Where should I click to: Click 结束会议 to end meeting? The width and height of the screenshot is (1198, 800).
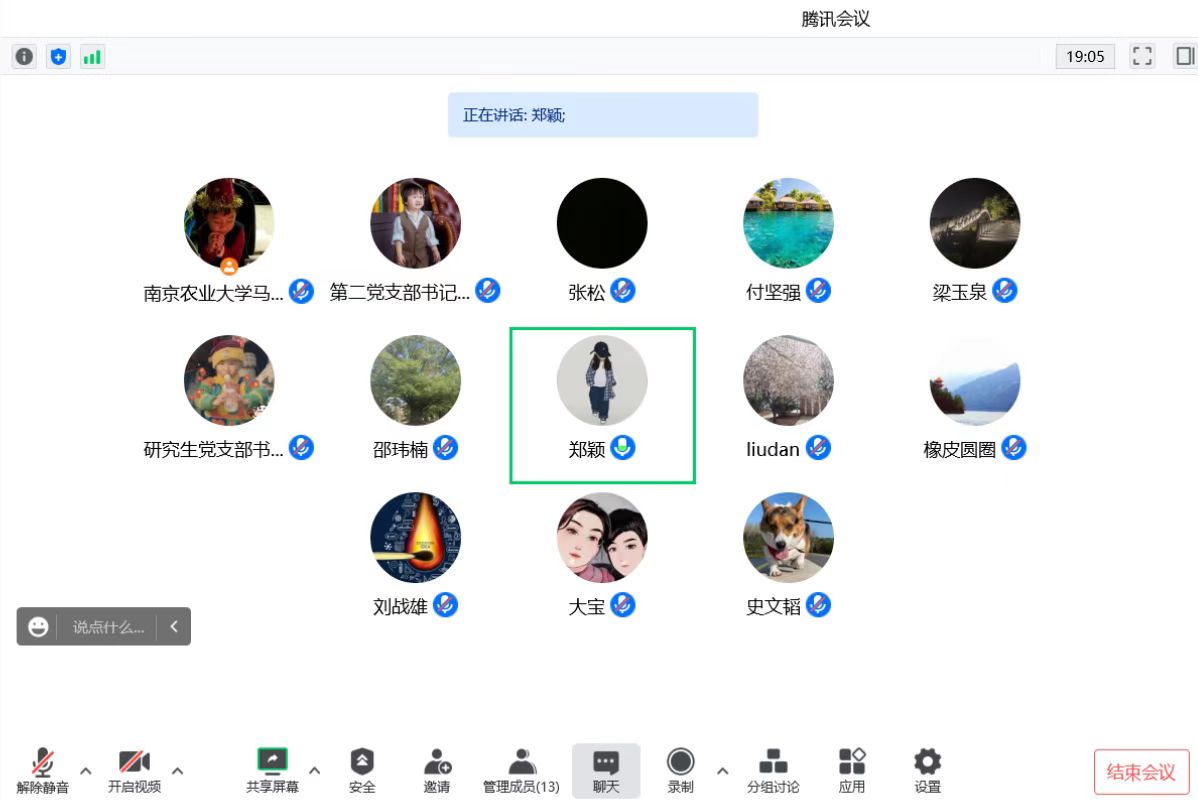click(1141, 772)
